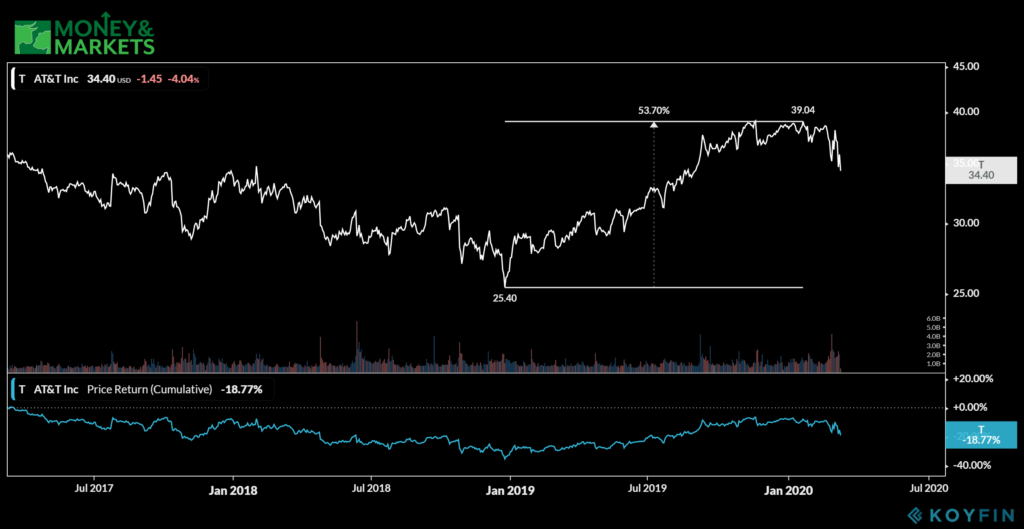1024x529 pixels.
Task: Open the Price Return (Cumulative) legend
Action: (142, 390)
